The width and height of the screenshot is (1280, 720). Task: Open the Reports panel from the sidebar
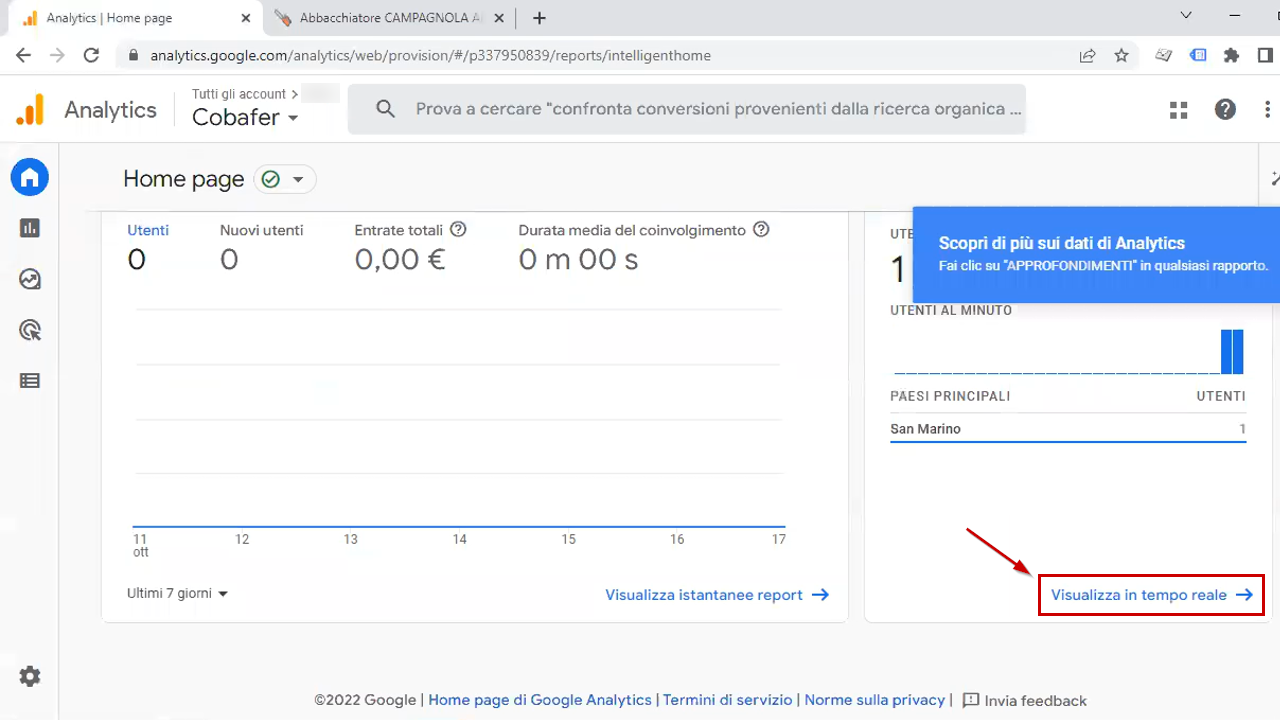point(29,228)
